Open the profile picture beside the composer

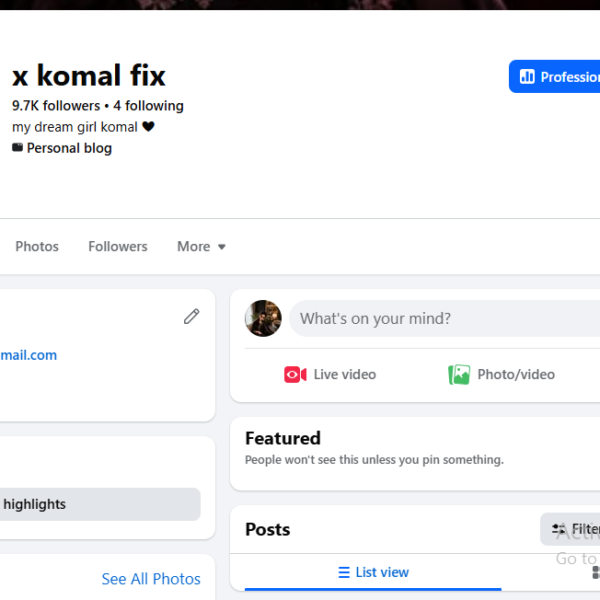(263, 318)
